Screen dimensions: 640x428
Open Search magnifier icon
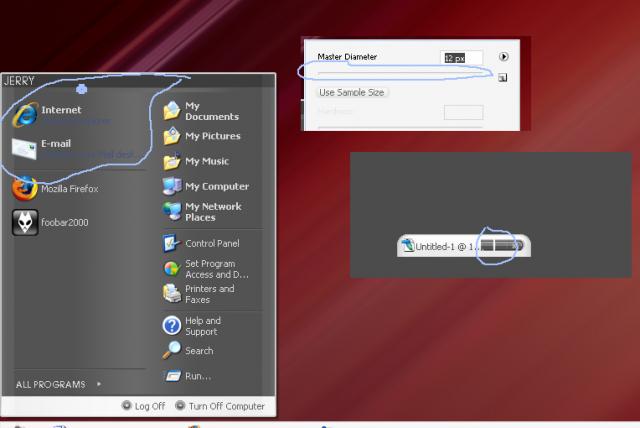click(x=171, y=350)
